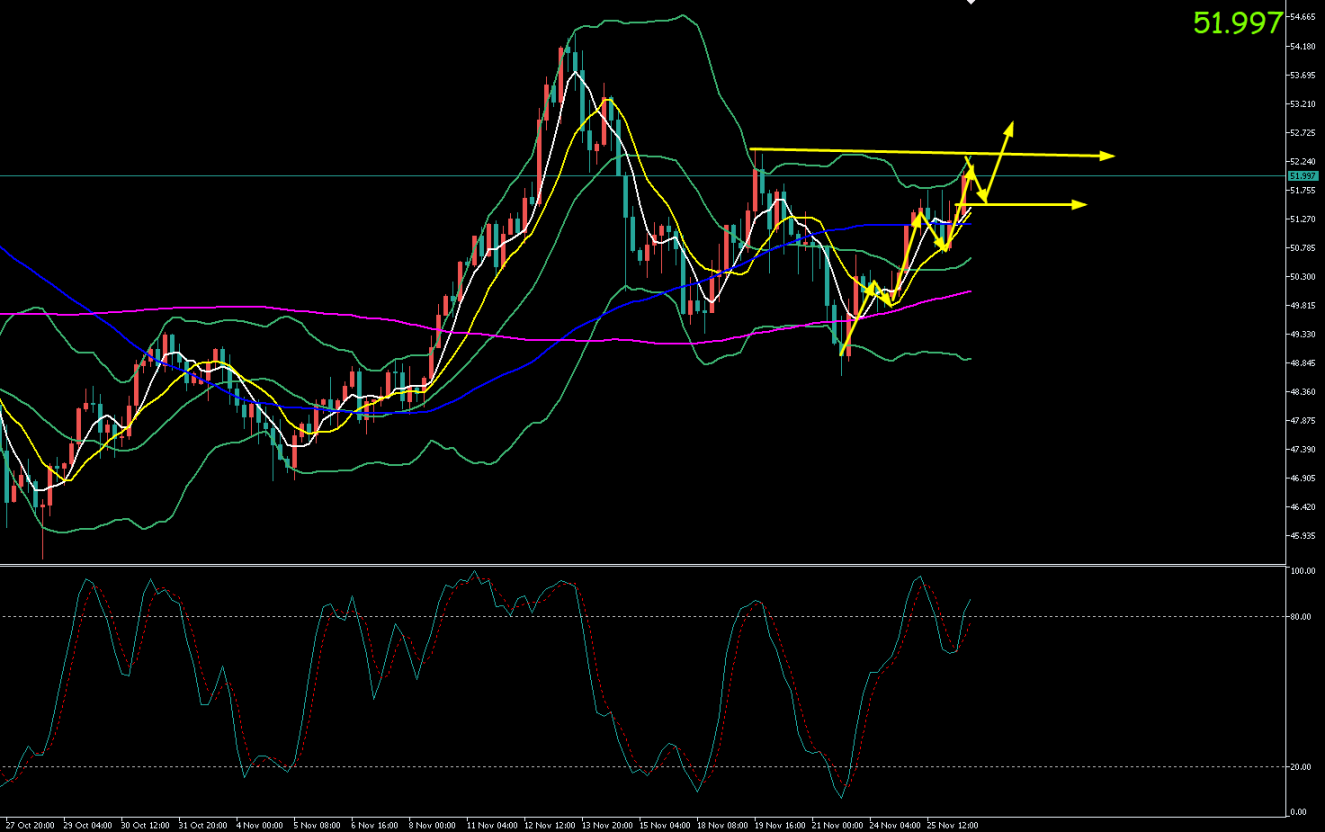Click the 80.00 level on oscillator scale
The image size is (1325, 832).
point(1301,617)
